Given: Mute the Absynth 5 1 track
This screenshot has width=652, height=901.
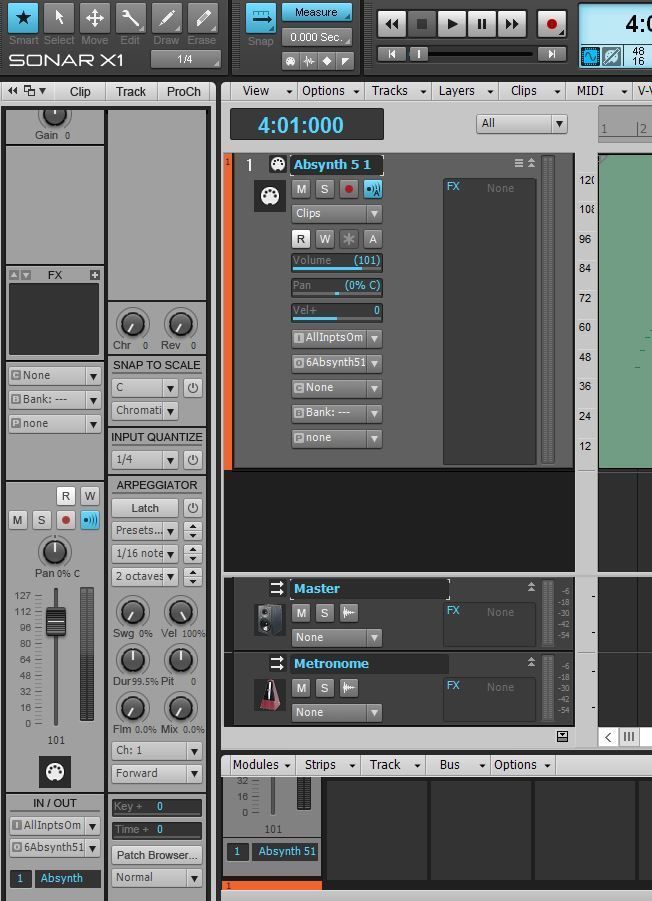Looking at the screenshot, I should pyautogui.click(x=301, y=189).
